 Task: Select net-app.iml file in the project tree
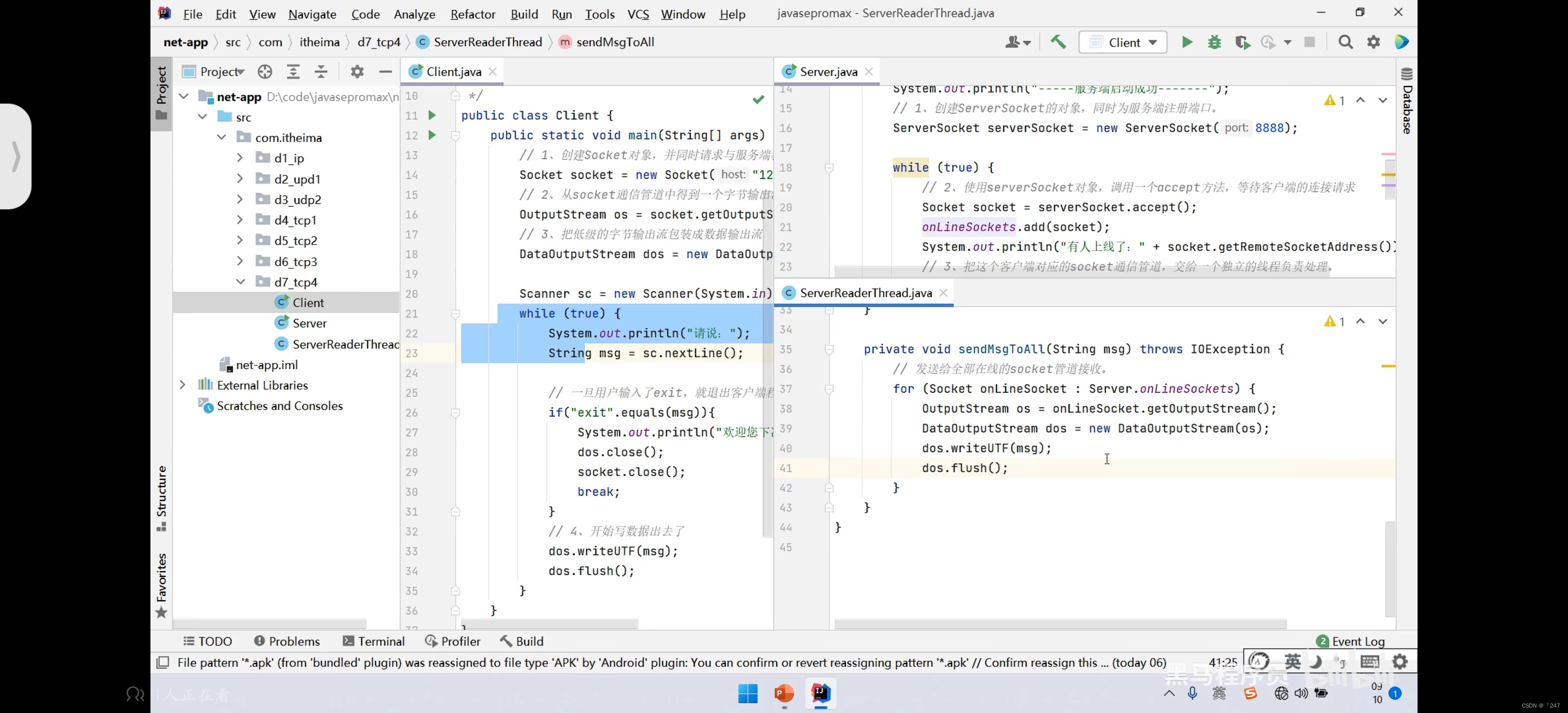[267, 365]
